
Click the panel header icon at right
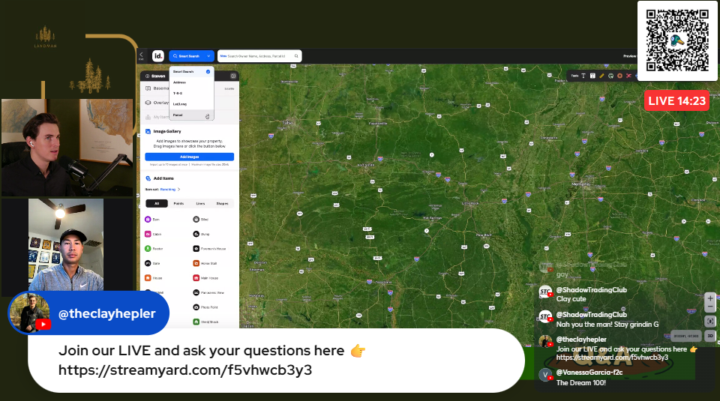[233, 76]
